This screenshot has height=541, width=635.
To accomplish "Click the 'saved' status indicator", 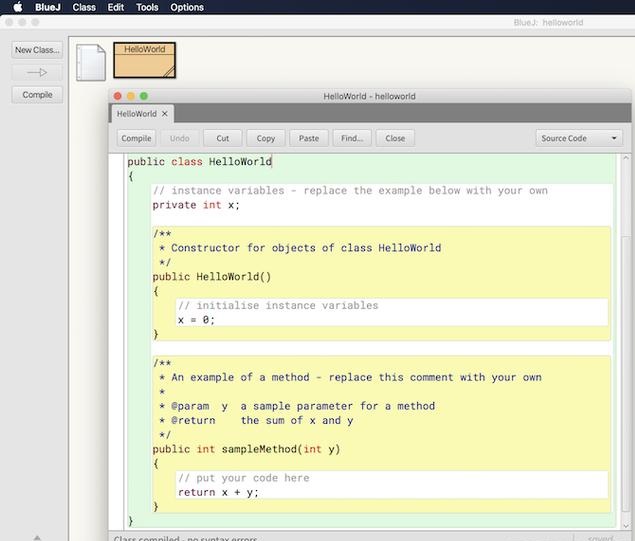I will coord(601,538).
